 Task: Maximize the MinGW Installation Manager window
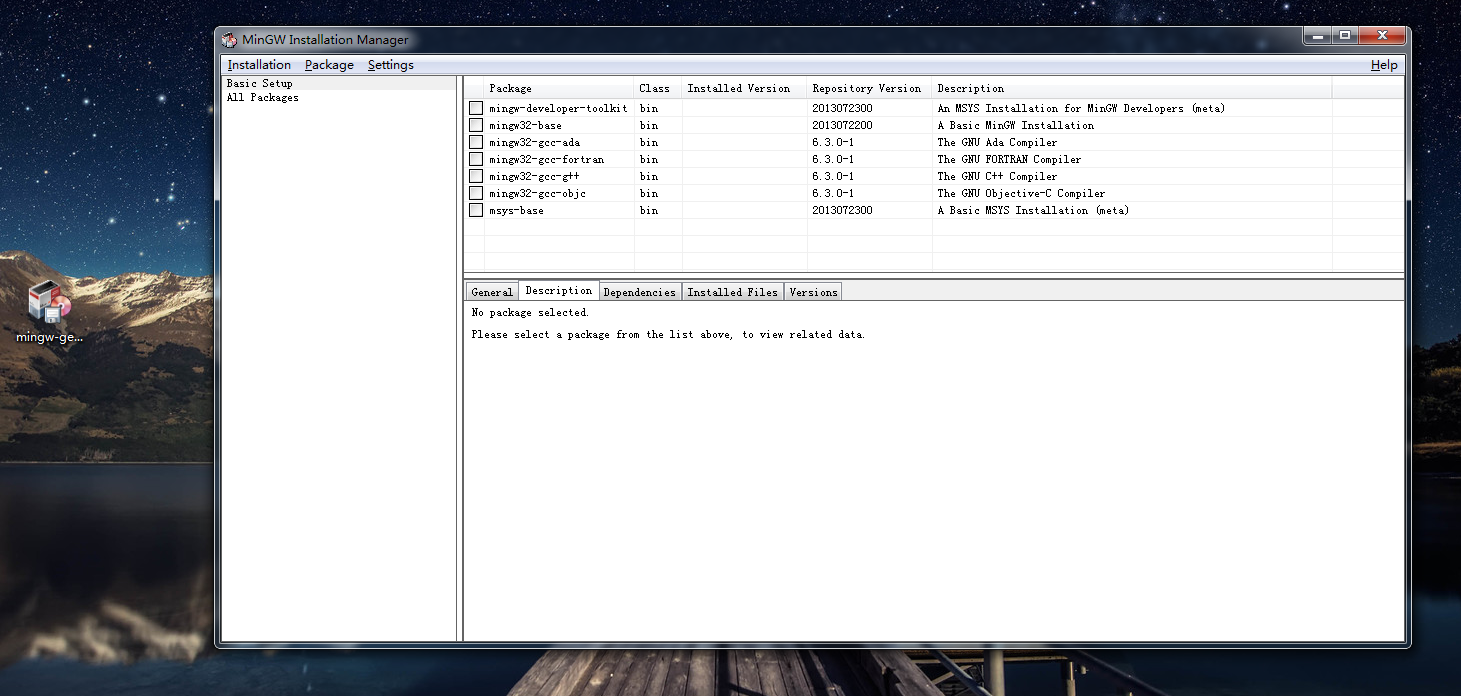[1345, 36]
